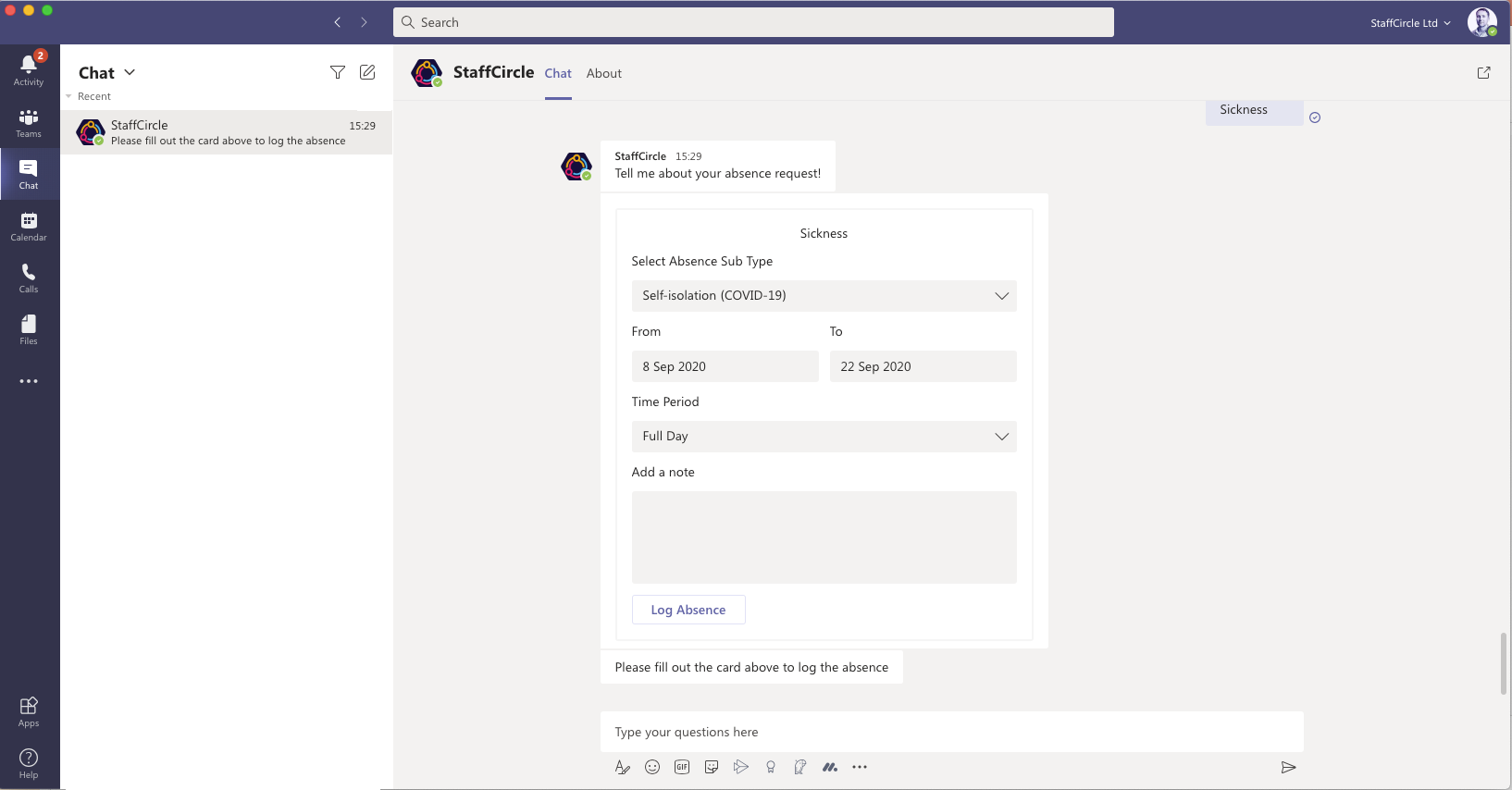Open the StaffCircle conversation in chat list
The image size is (1512, 790).
click(227, 132)
